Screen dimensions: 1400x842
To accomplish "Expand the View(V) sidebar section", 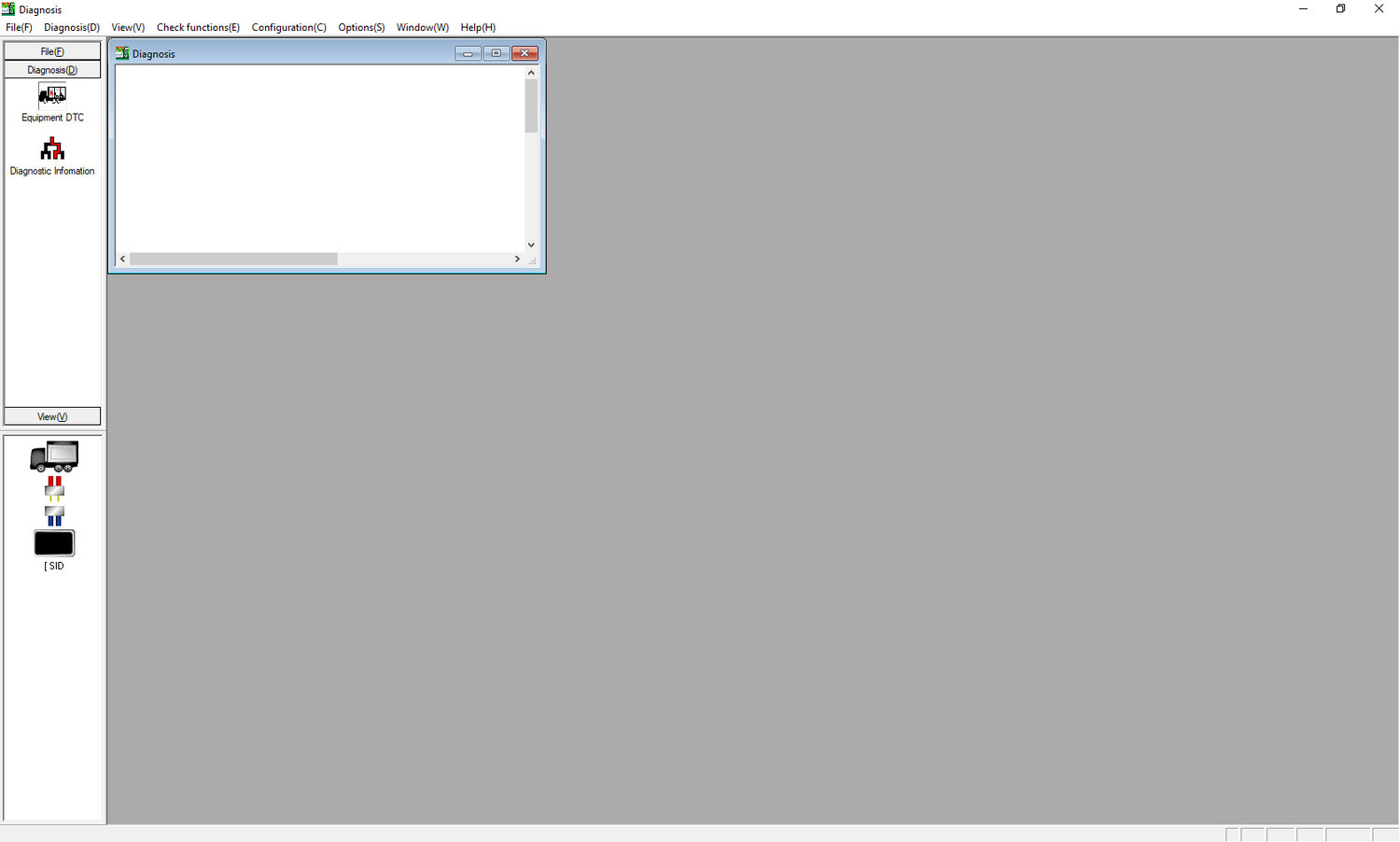I will click(52, 416).
